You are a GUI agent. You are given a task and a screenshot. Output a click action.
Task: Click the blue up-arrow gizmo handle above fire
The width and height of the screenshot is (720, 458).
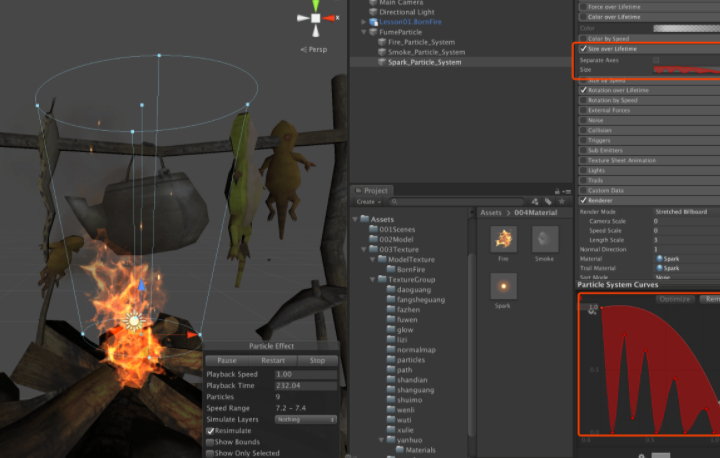click(x=142, y=285)
